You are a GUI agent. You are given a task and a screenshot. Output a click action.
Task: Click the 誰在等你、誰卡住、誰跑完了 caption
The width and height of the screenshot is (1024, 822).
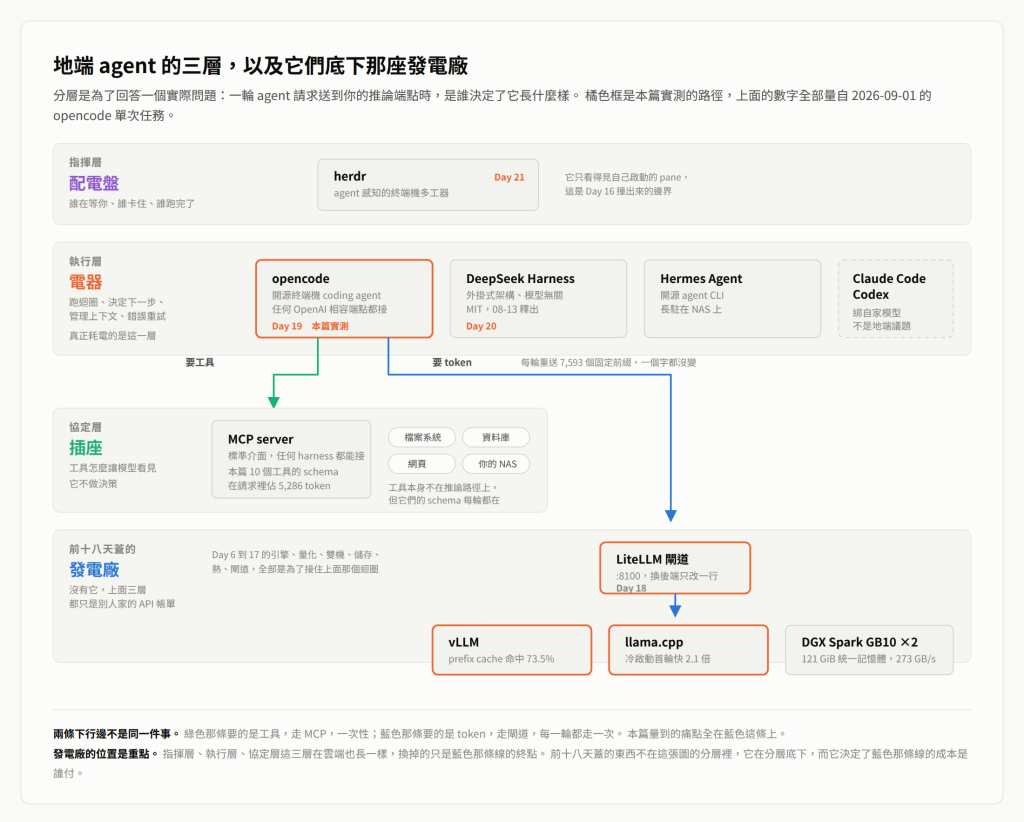pyautogui.click(x=132, y=204)
